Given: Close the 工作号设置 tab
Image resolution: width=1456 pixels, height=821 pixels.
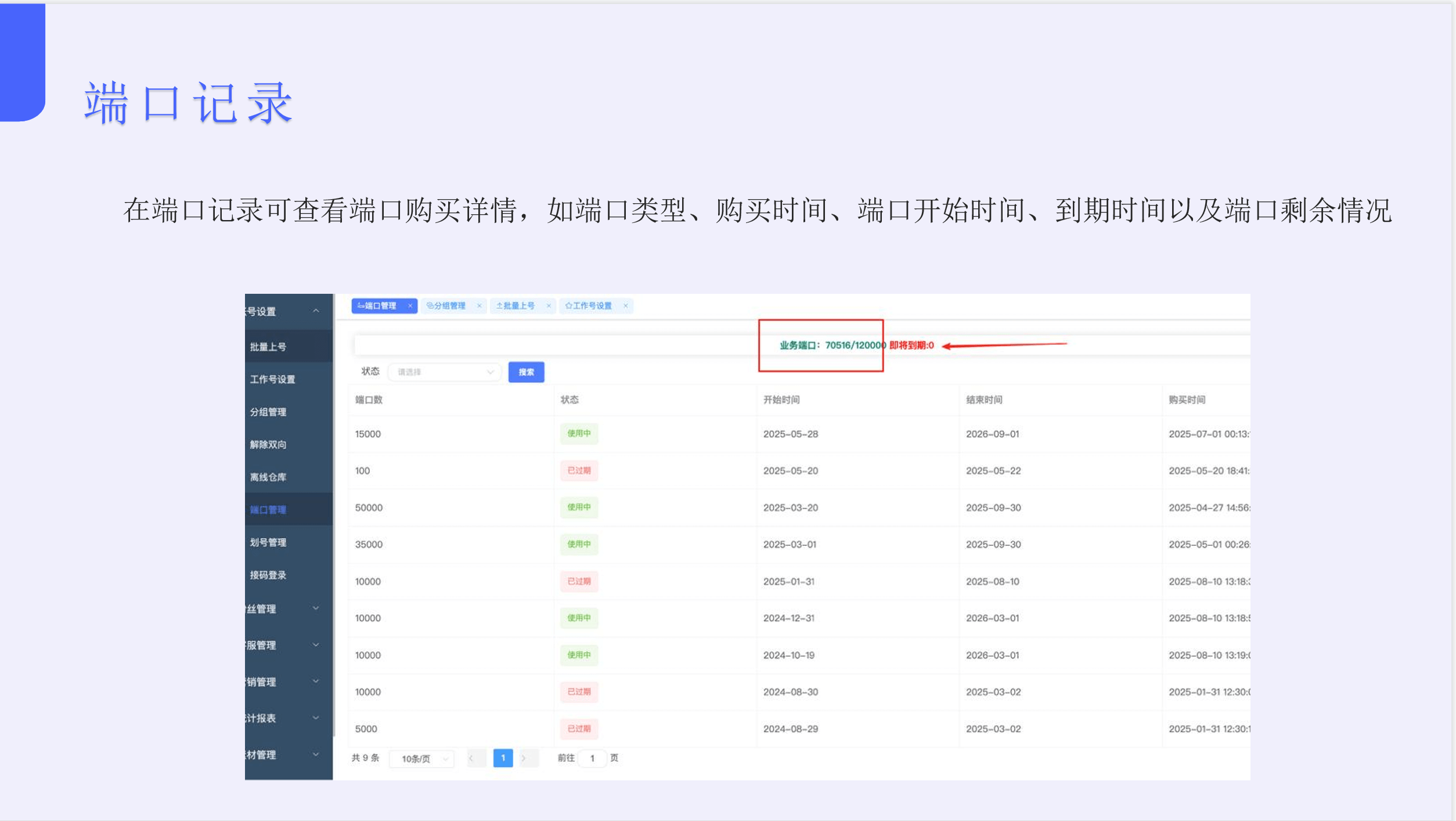Looking at the screenshot, I should point(626,306).
